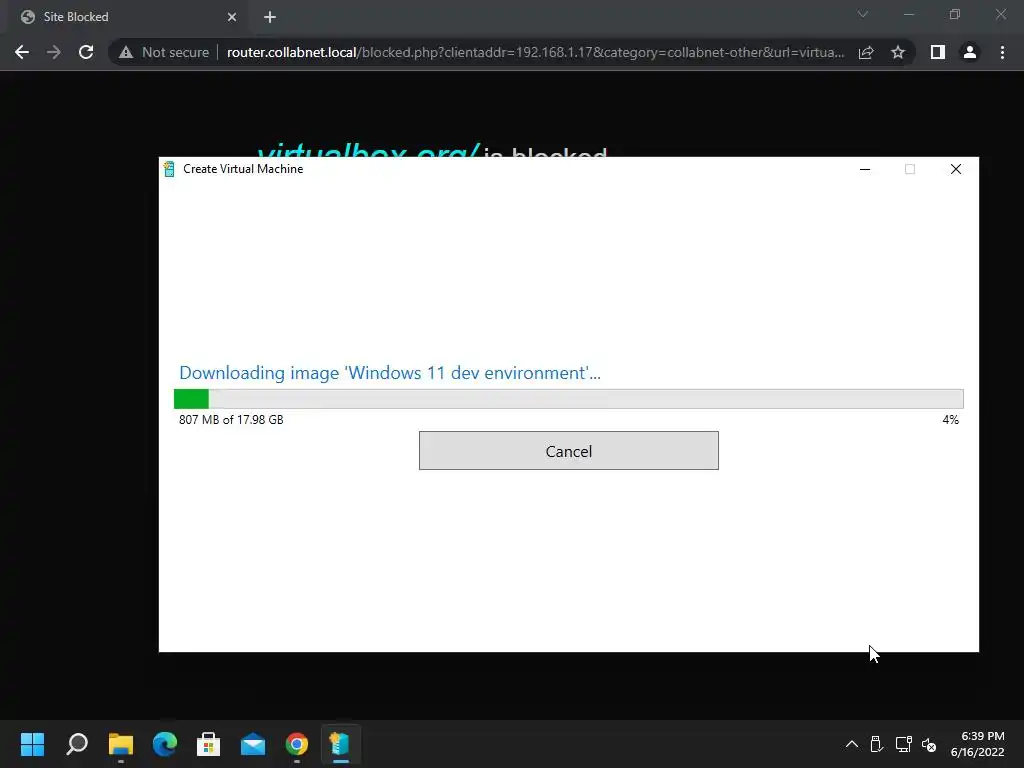Click the Create Virtual Machine title icon
1024x768 pixels.
(169, 169)
